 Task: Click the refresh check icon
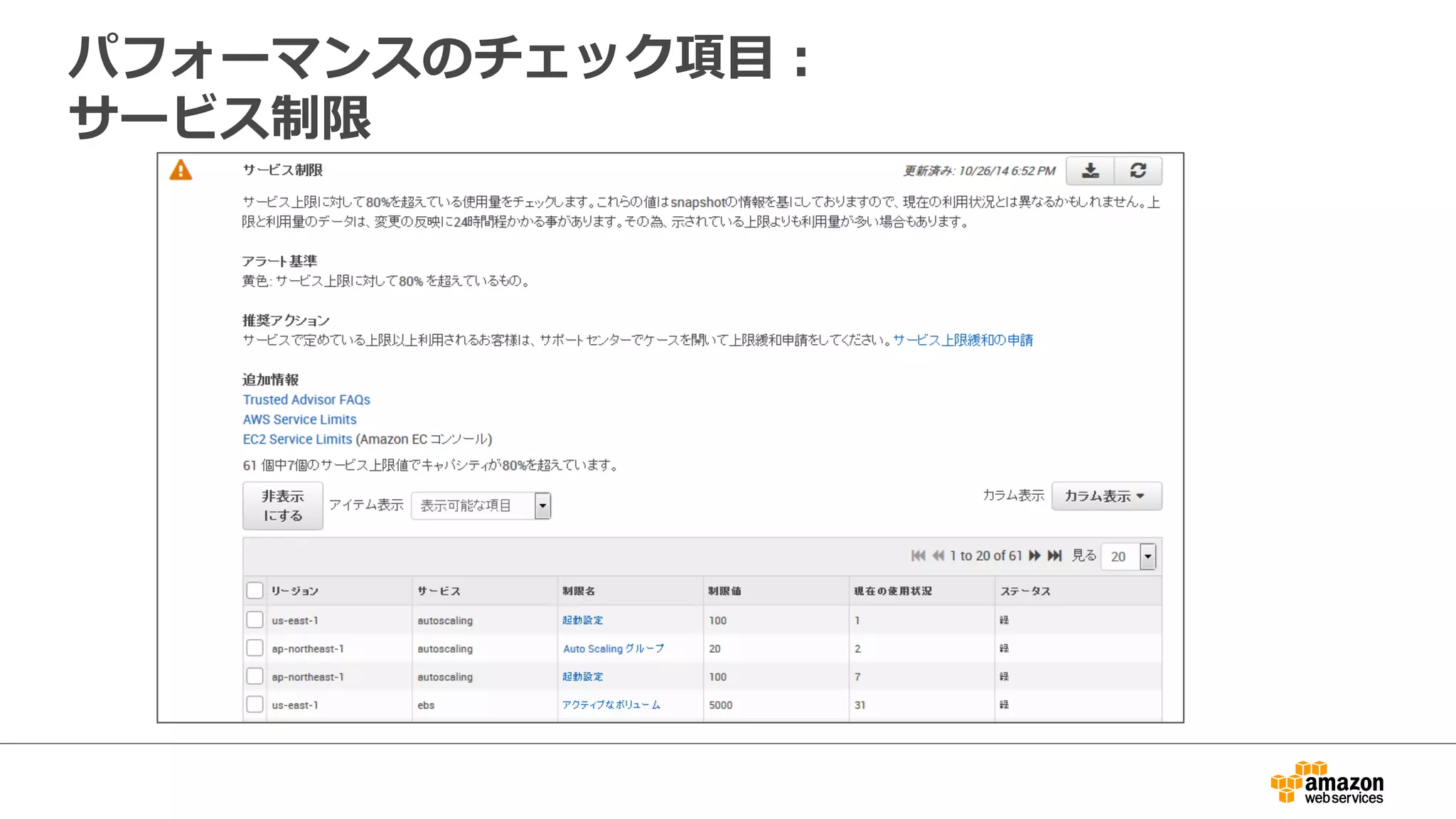click(1138, 171)
